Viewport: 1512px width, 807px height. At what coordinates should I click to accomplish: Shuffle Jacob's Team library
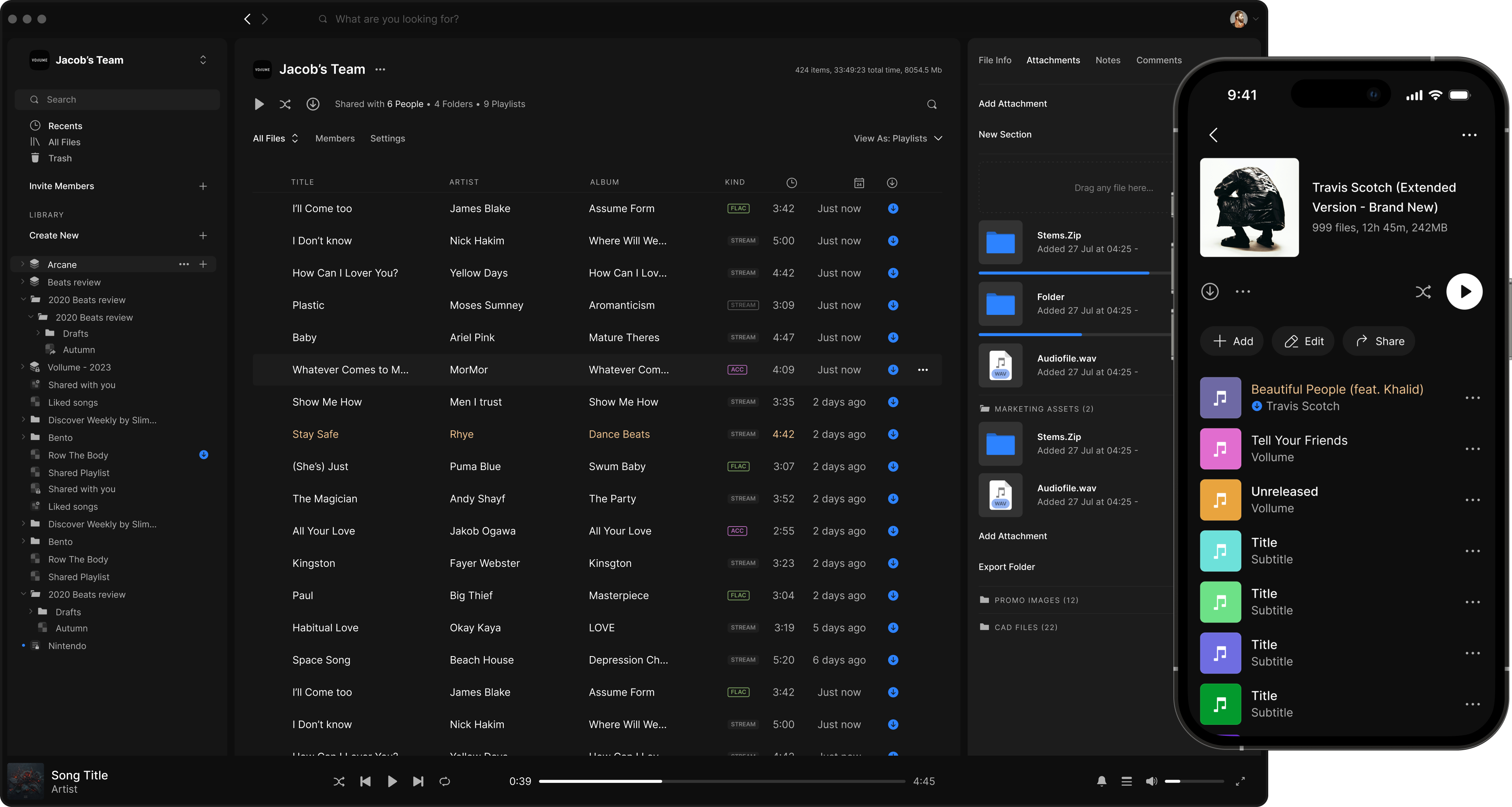click(x=285, y=104)
